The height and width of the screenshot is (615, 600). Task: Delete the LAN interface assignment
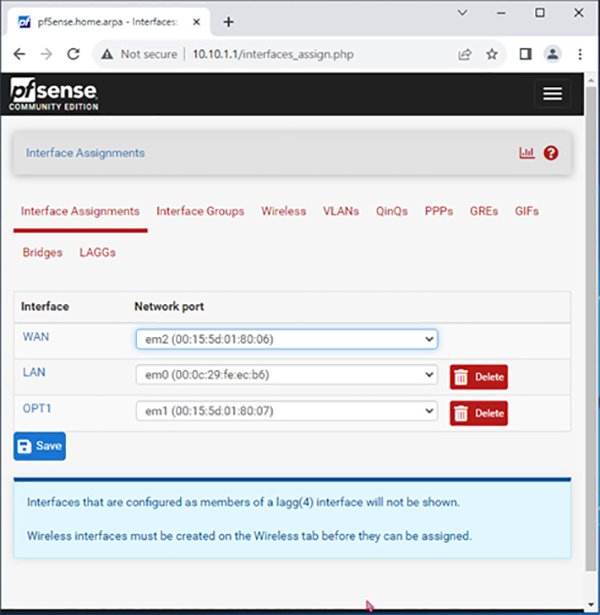click(x=479, y=377)
